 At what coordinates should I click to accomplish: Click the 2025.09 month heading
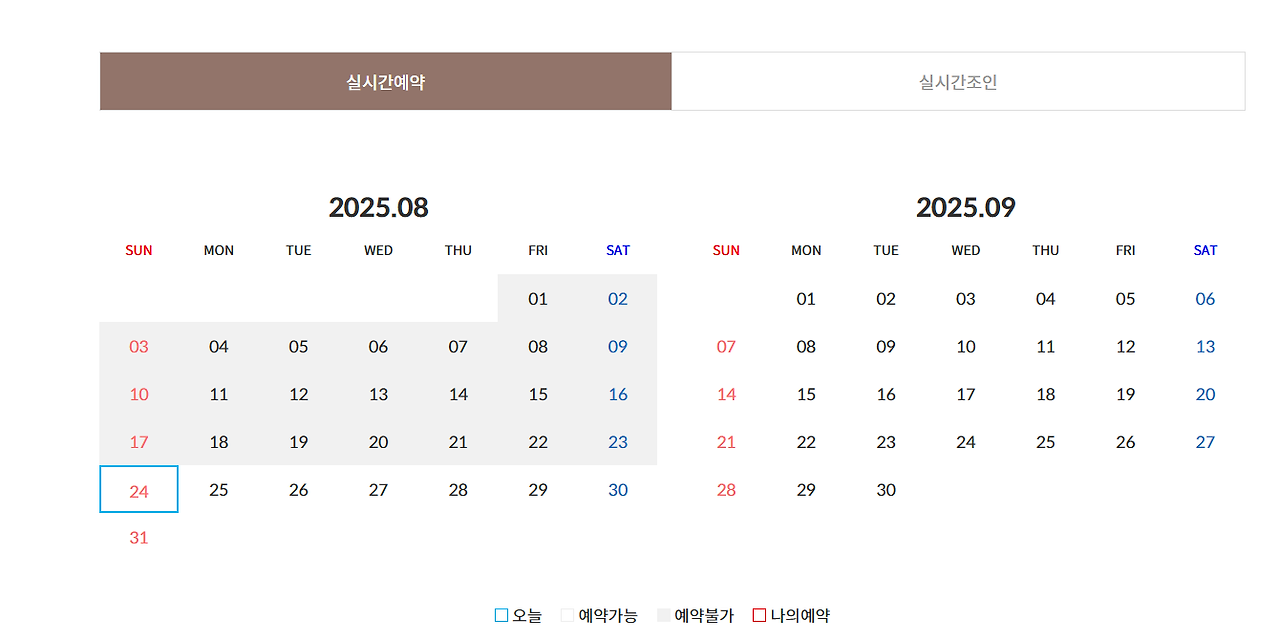tap(966, 207)
